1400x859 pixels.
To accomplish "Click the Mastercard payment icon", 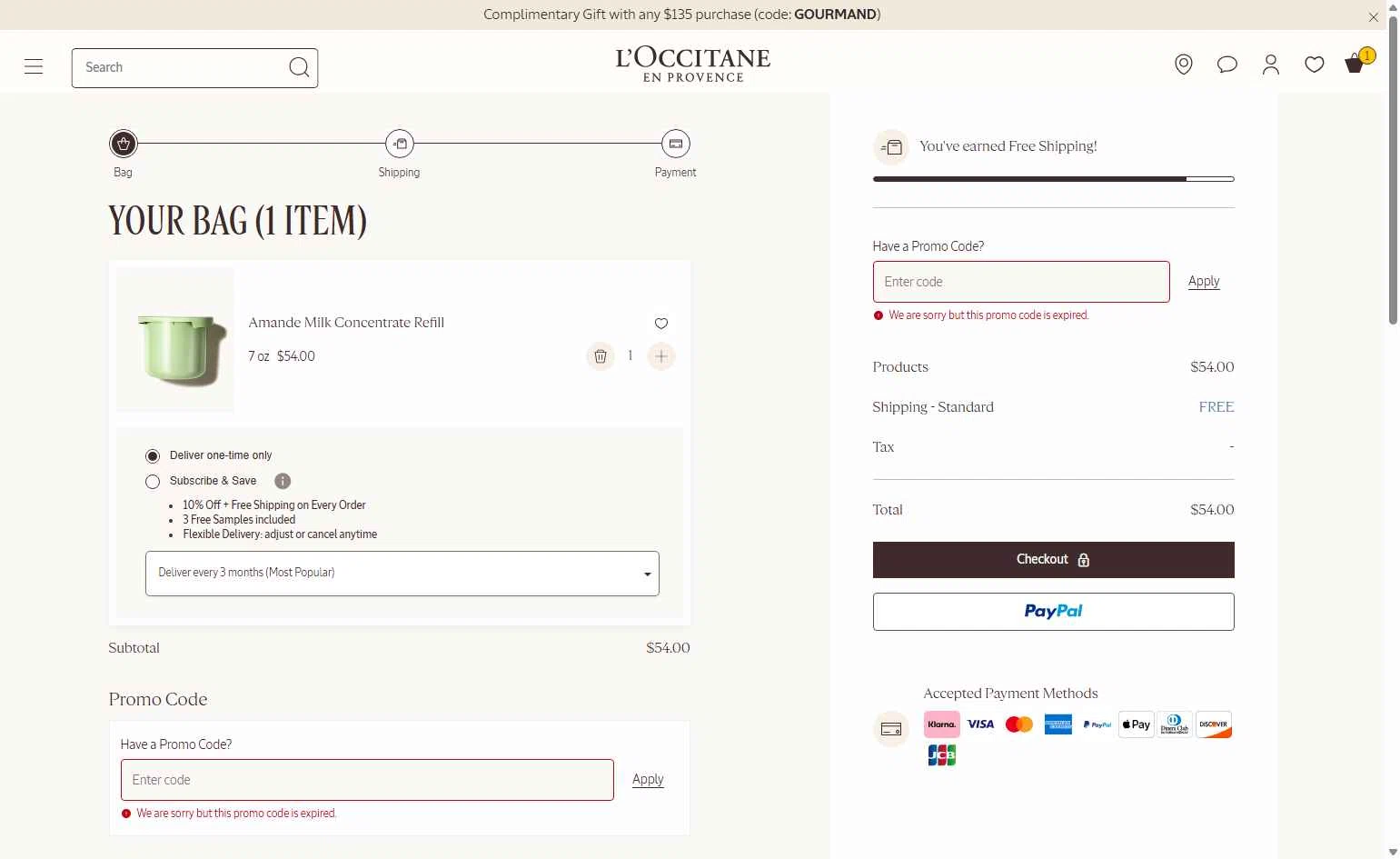I will pyautogui.click(x=1019, y=724).
